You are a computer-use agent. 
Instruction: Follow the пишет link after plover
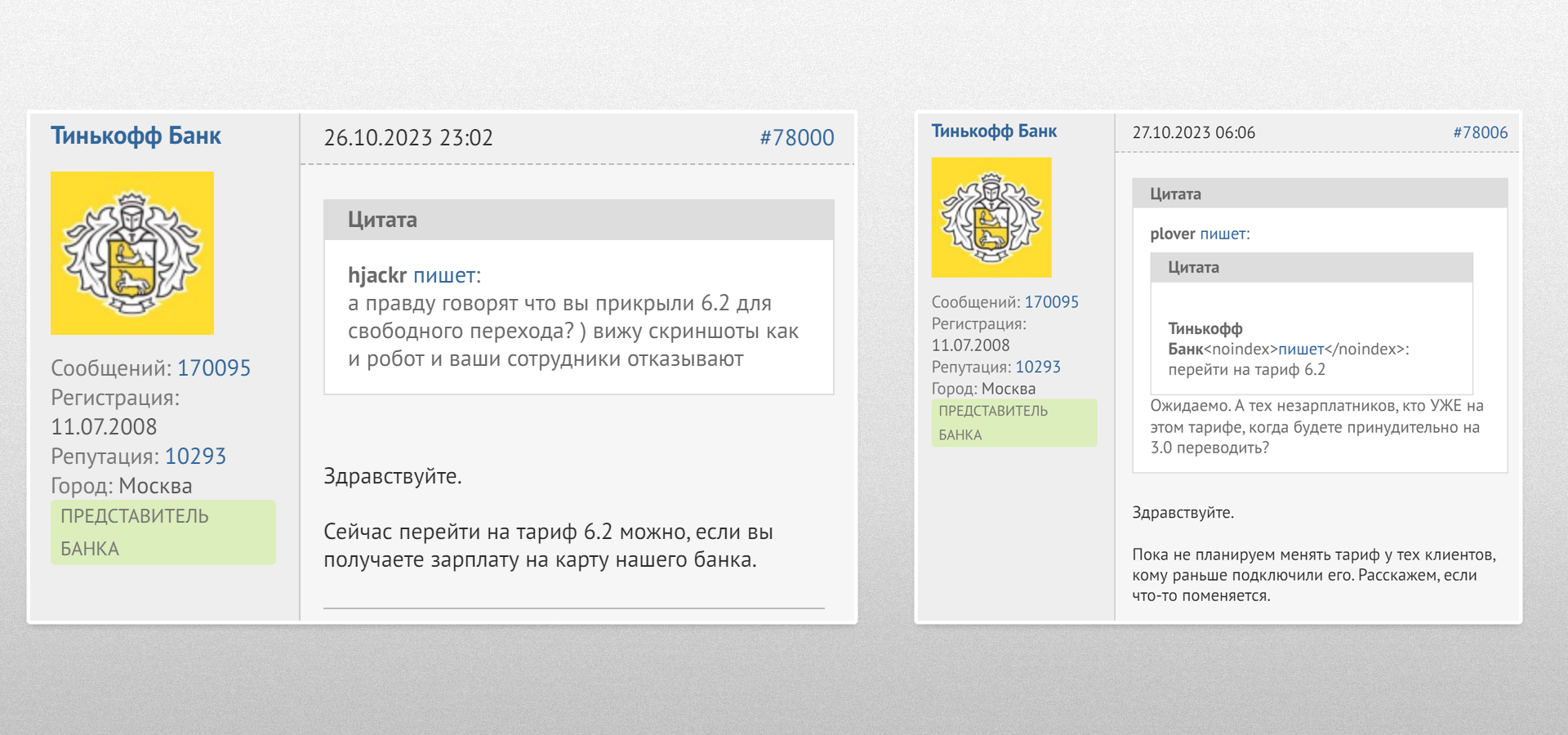[1223, 234]
